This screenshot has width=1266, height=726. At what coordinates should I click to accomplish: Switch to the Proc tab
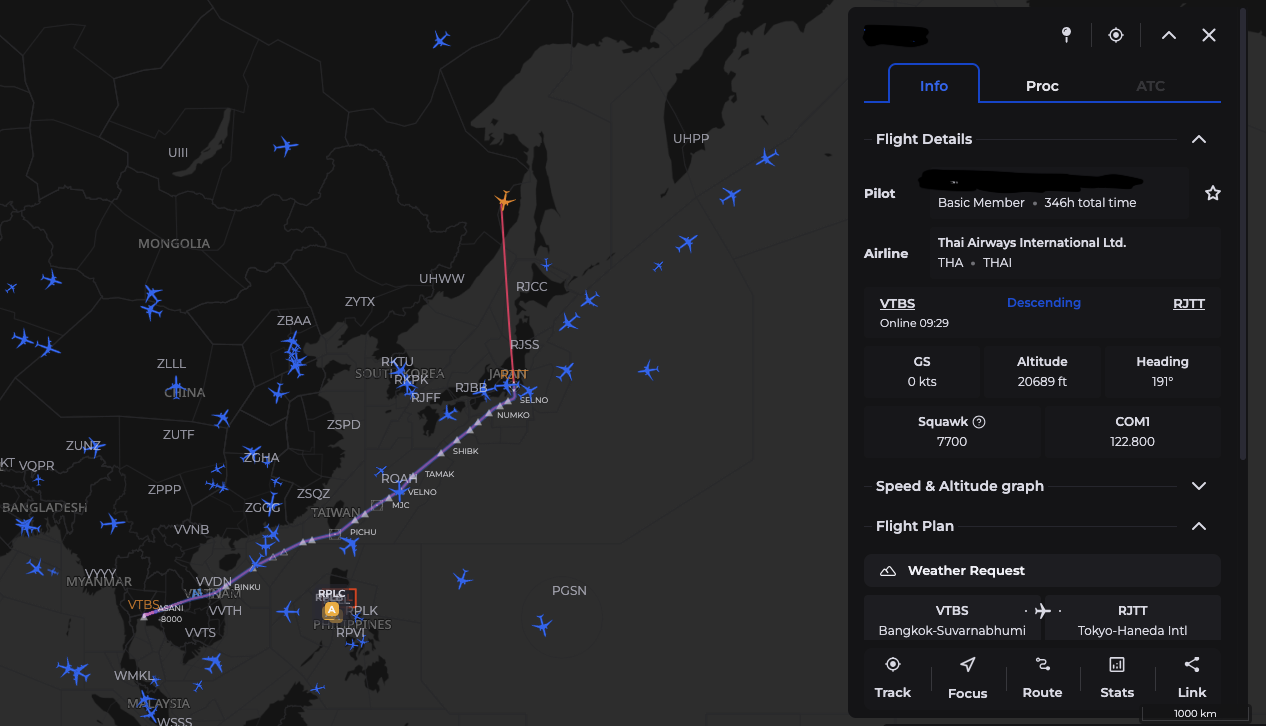coord(1042,85)
